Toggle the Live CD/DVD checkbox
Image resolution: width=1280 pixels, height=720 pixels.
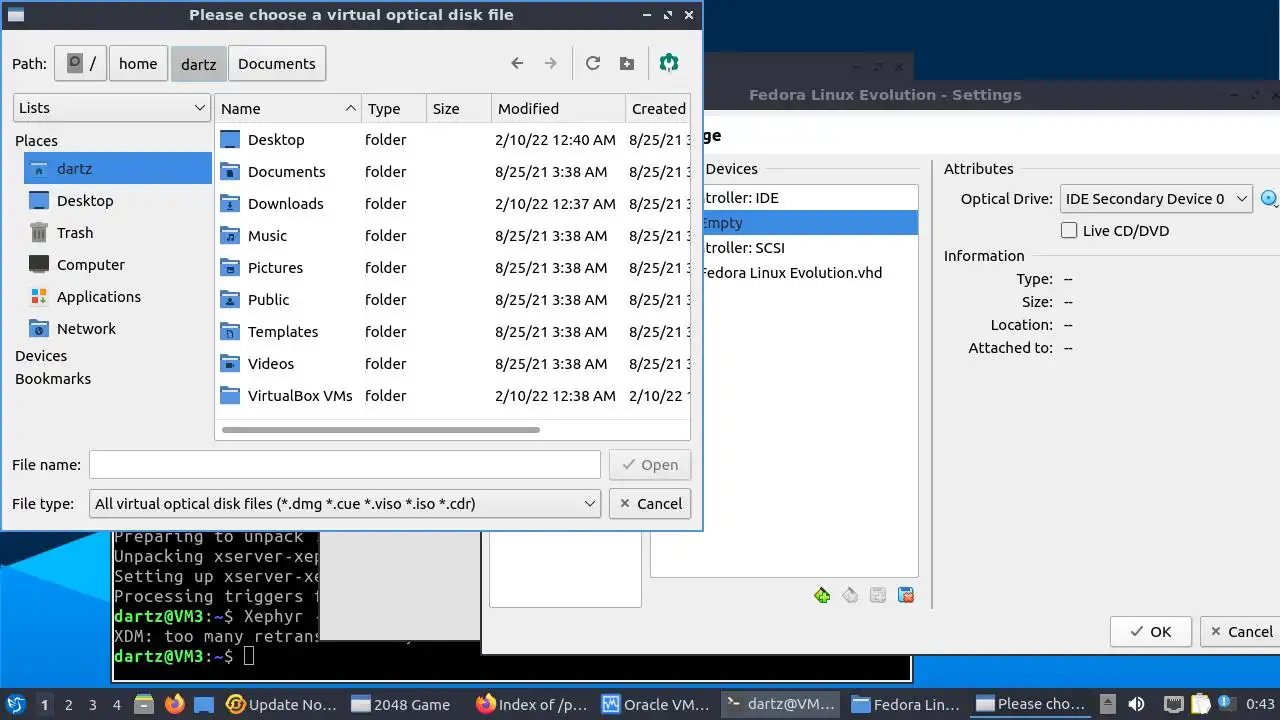(1069, 230)
